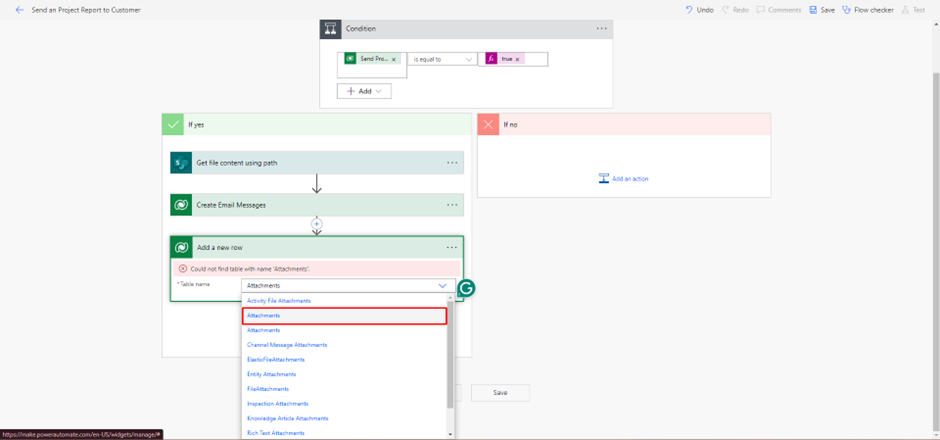This screenshot has width=940, height=440.
Task: Click the Dataverse 'Add a new row' icon
Action: (181, 248)
